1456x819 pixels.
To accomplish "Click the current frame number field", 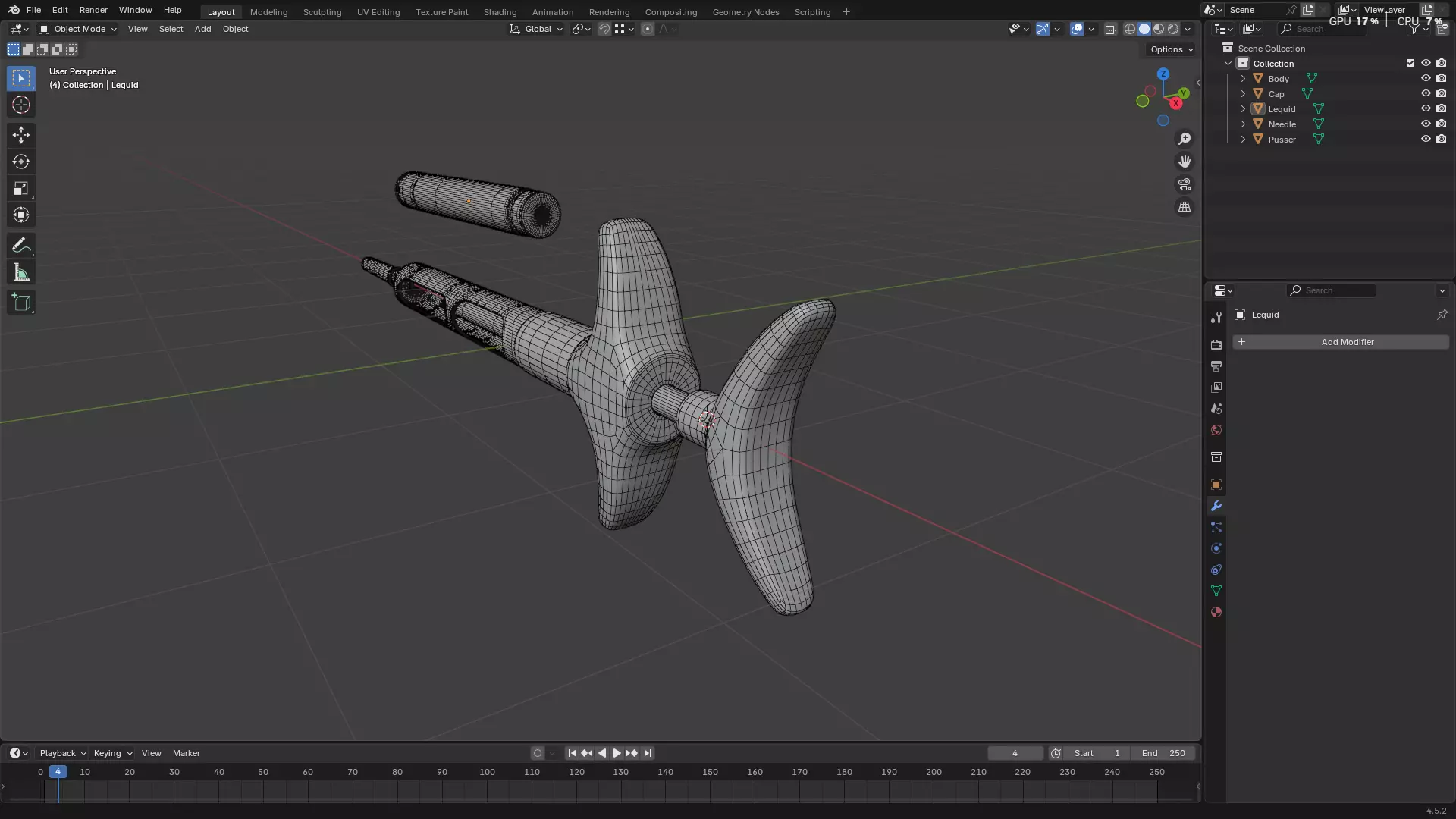I will click(x=1015, y=753).
